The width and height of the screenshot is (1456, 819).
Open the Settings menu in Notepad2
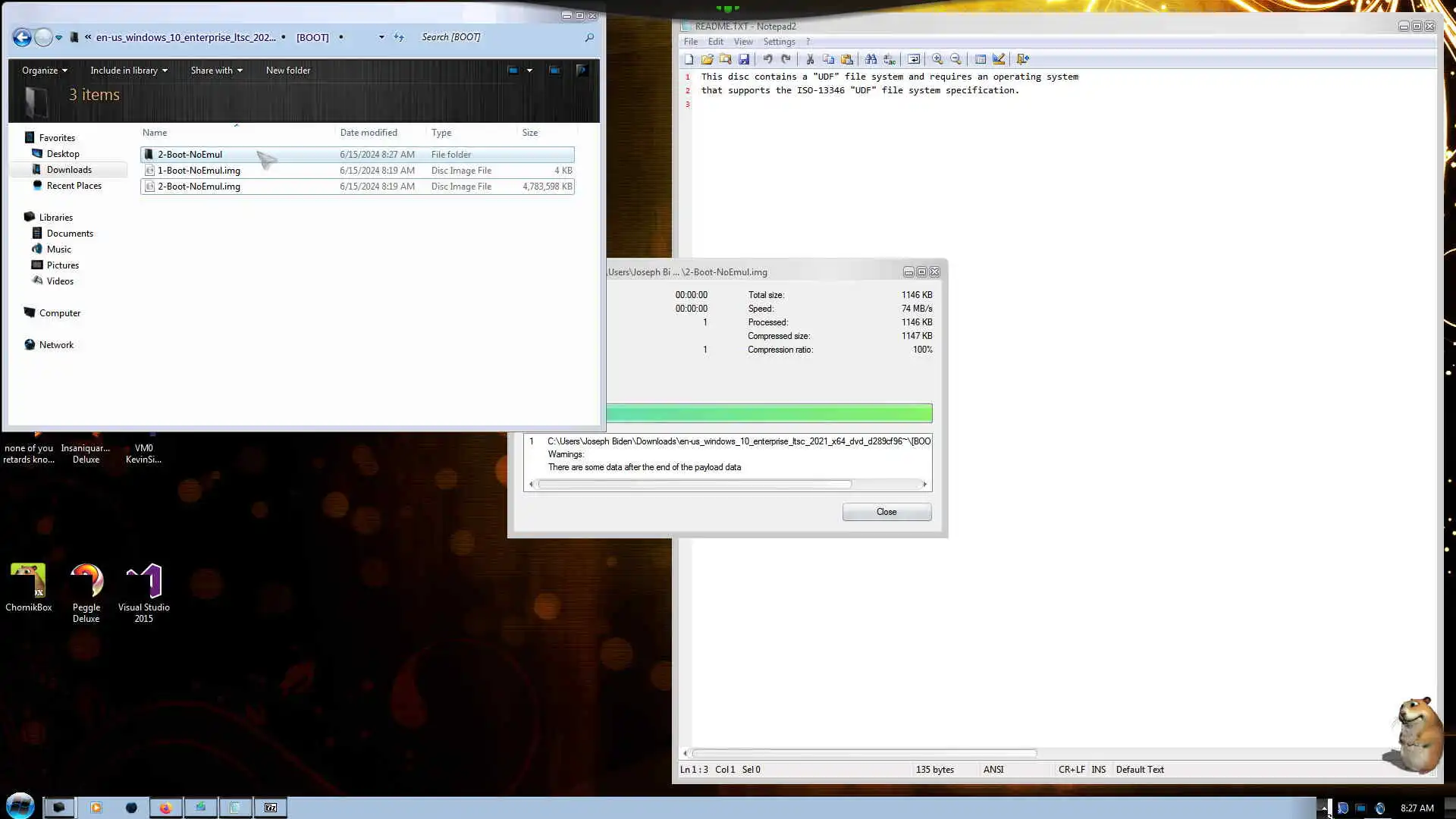click(779, 42)
